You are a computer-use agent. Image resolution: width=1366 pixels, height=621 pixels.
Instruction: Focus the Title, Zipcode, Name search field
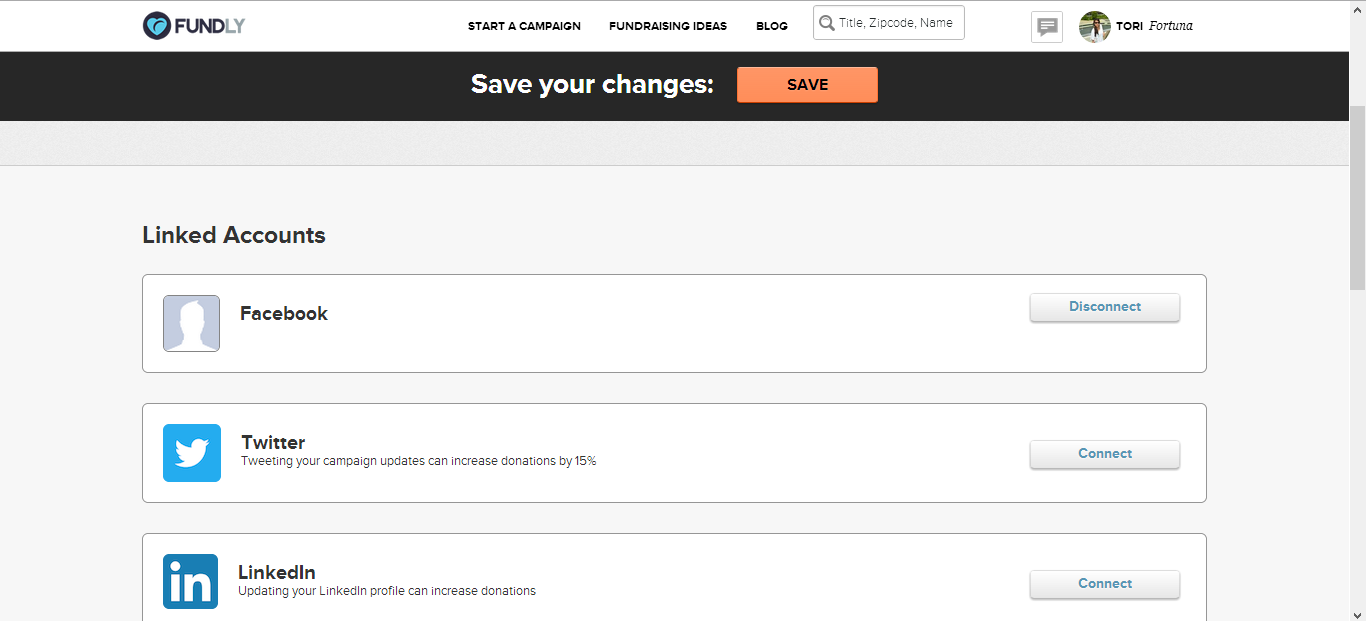pyautogui.click(x=889, y=23)
